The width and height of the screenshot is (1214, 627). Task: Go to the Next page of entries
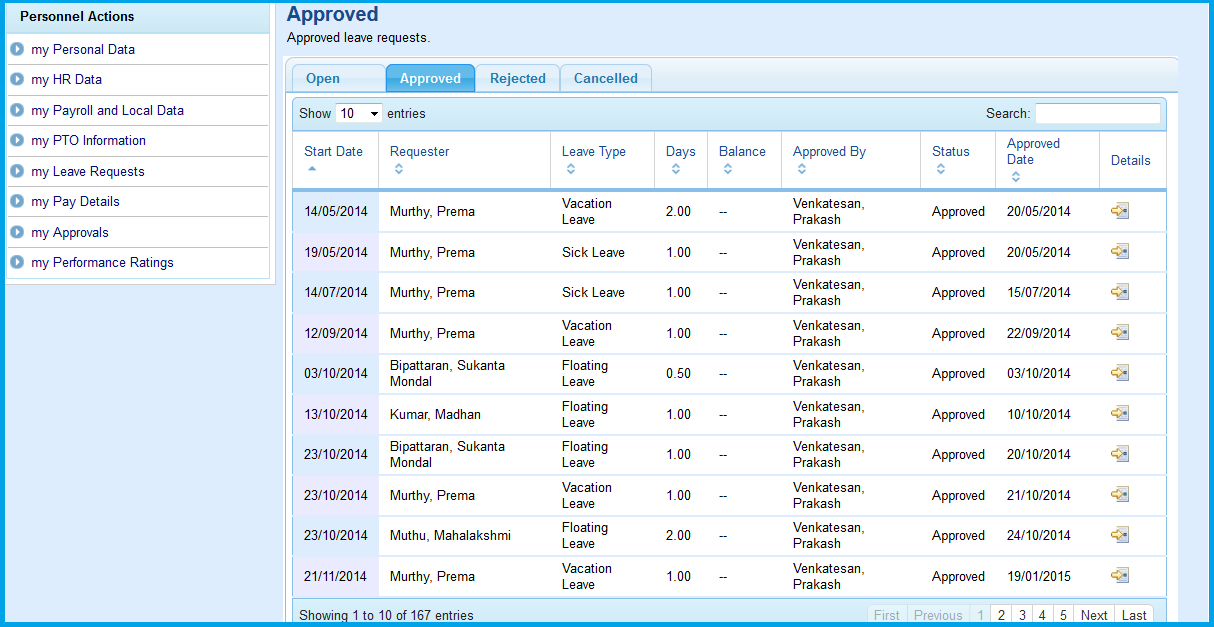(1094, 615)
